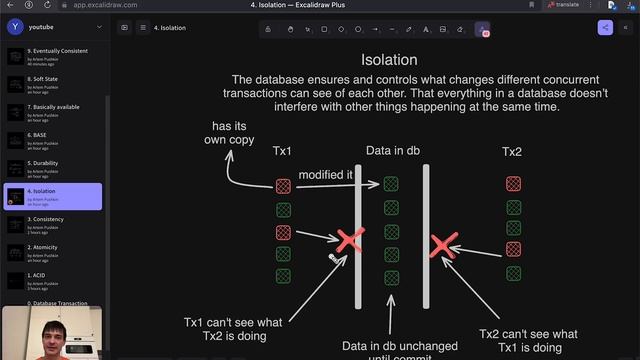Click the Tx2 column label
The width and height of the screenshot is (640, 360).
tap(512, 152)
